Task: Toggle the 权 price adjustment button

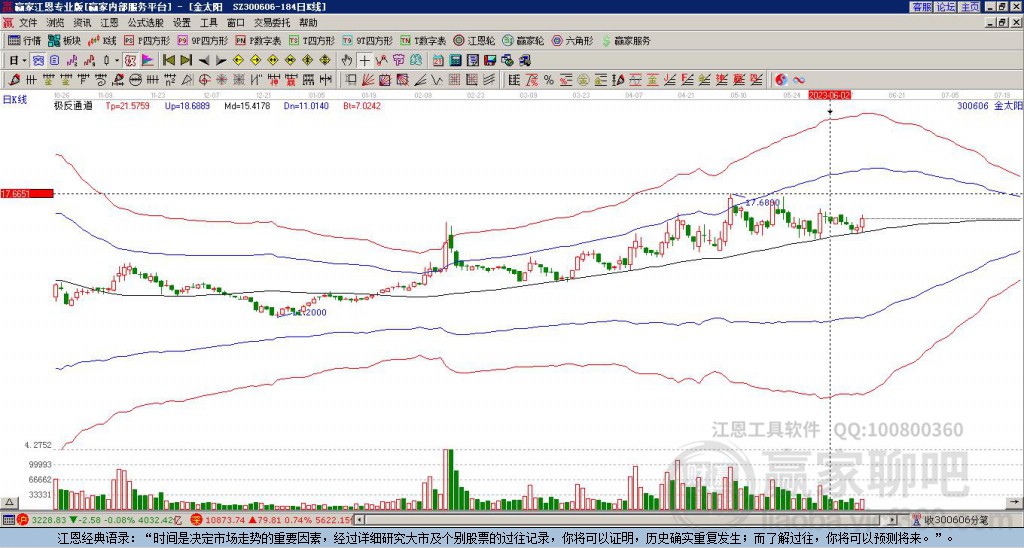Action: pos(130,61)
